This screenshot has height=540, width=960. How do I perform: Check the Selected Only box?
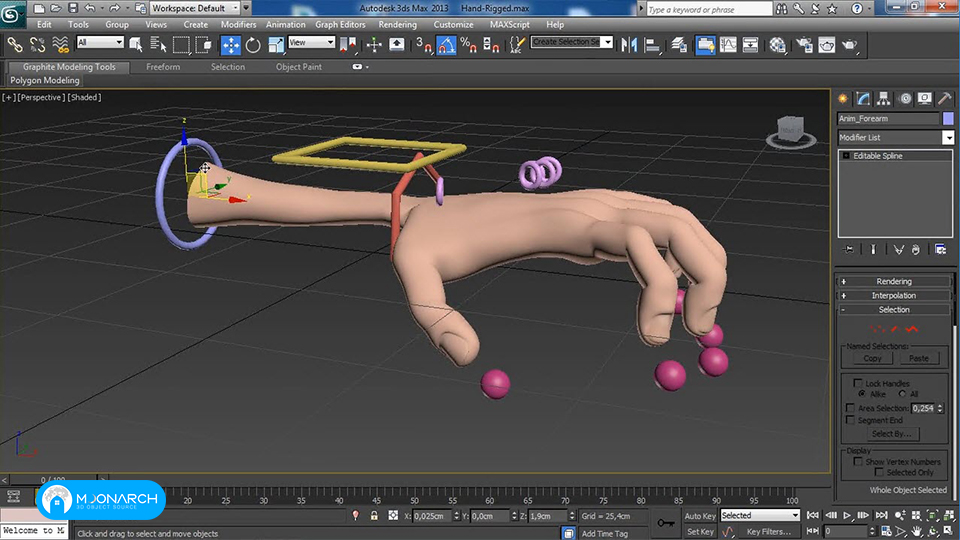click(x=879, y=473)
